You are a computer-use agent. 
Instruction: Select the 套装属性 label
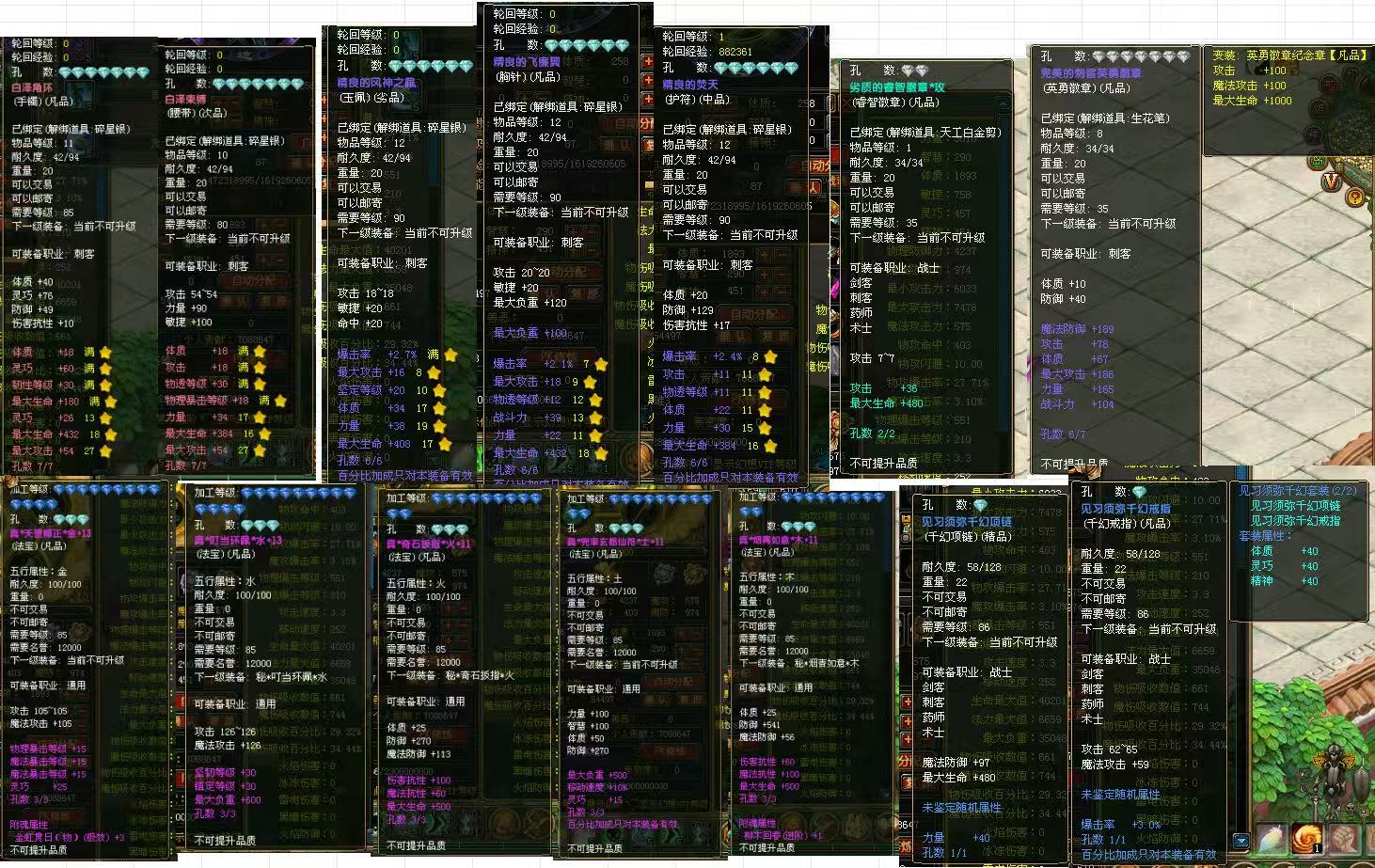(x=1266, y=536)
